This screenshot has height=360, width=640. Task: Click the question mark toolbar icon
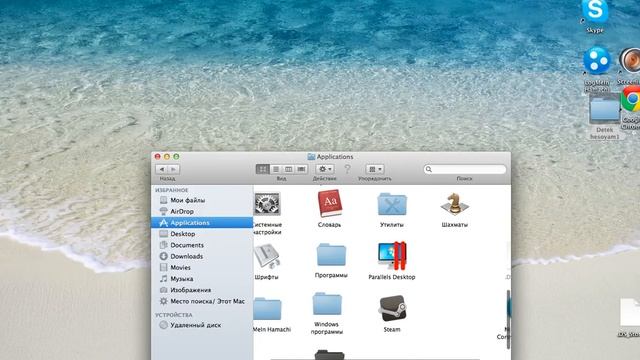click(347, 169)
